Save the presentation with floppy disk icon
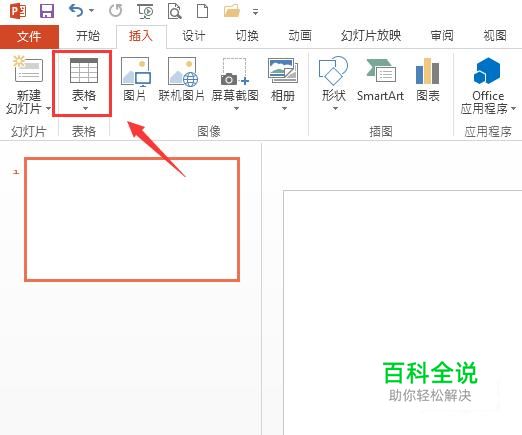This screenshot has height=435, width=522. 47,12
